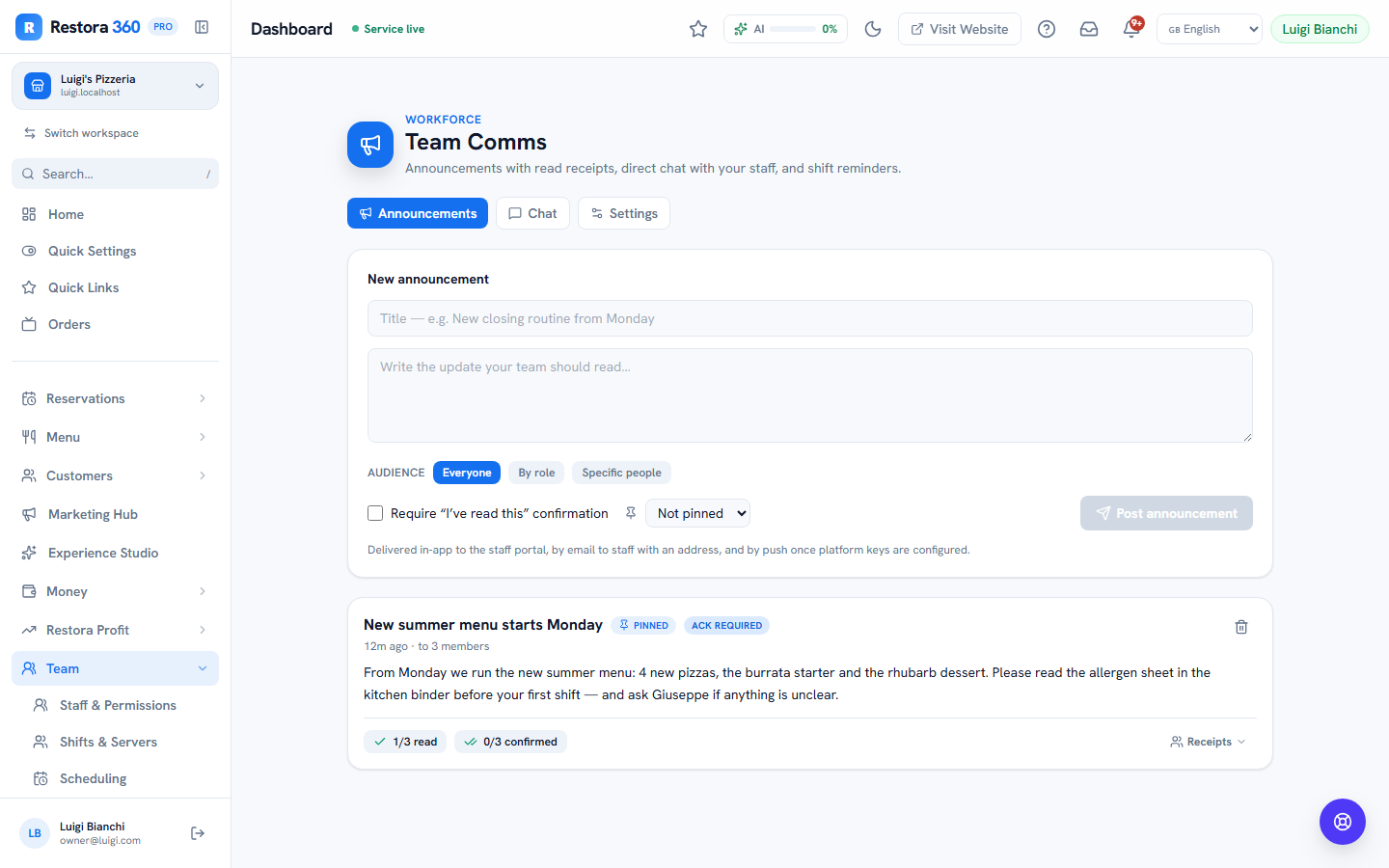Open the Luigi's Pizzeria workspace dropdown
This screenshot has height=868, width=1389.
coord(115,86)
